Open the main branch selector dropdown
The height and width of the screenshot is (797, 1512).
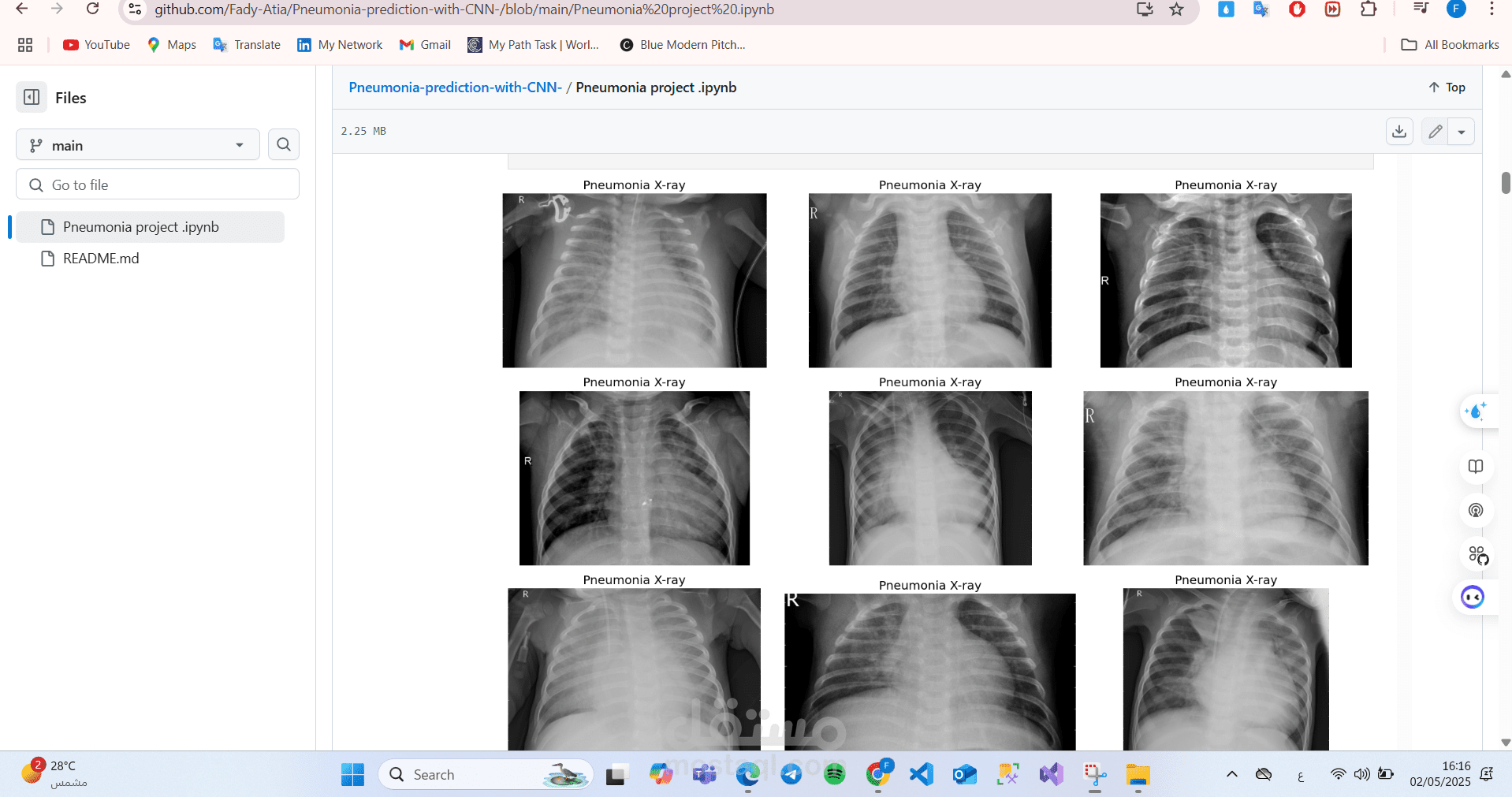138,145
